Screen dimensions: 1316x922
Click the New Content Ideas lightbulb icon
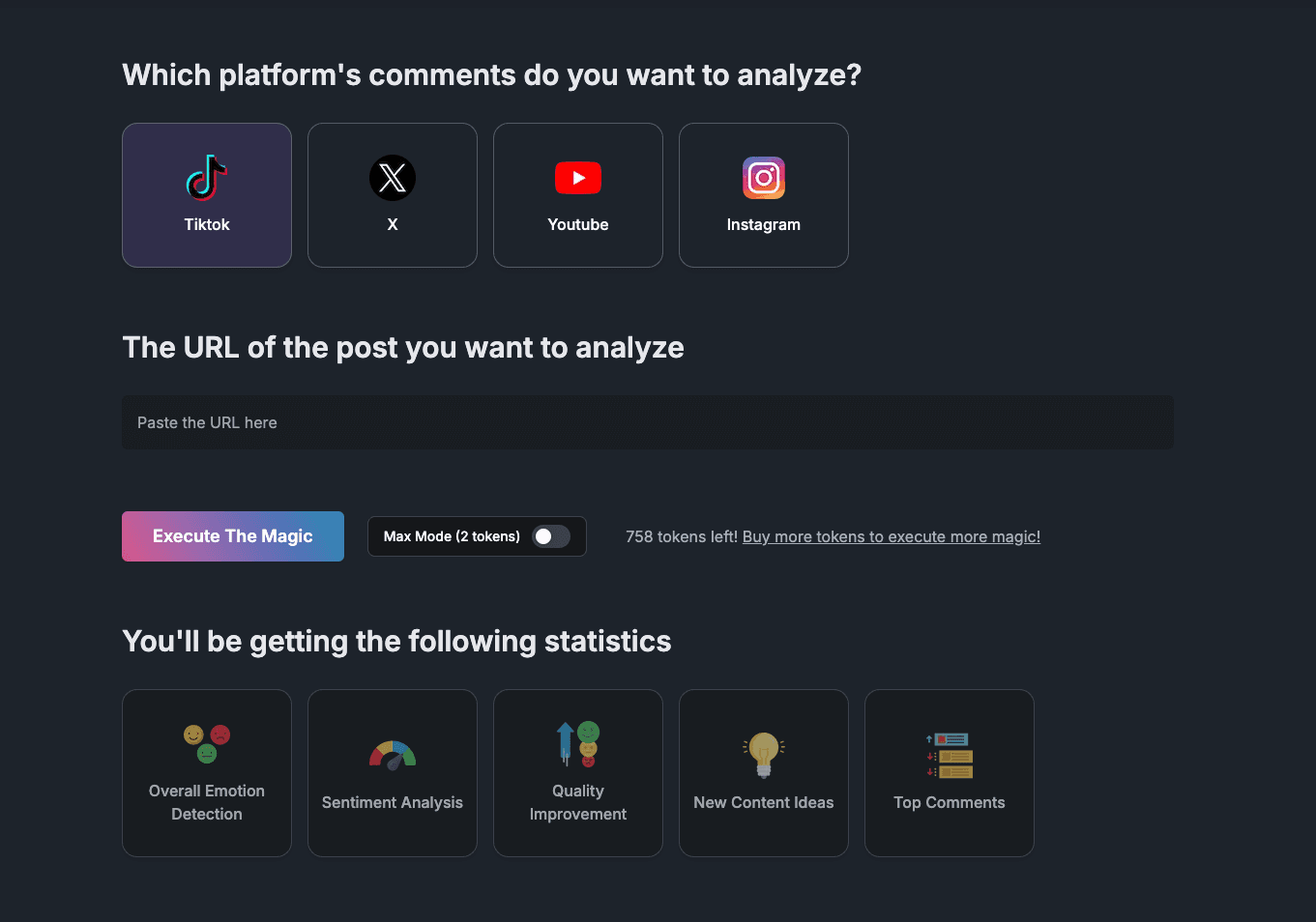763,751
